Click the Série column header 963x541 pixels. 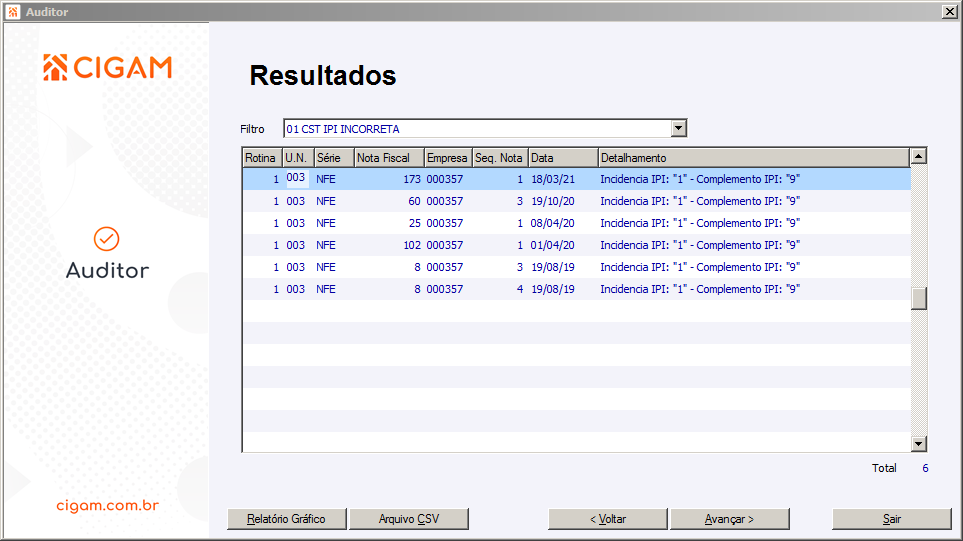(334, 158)
